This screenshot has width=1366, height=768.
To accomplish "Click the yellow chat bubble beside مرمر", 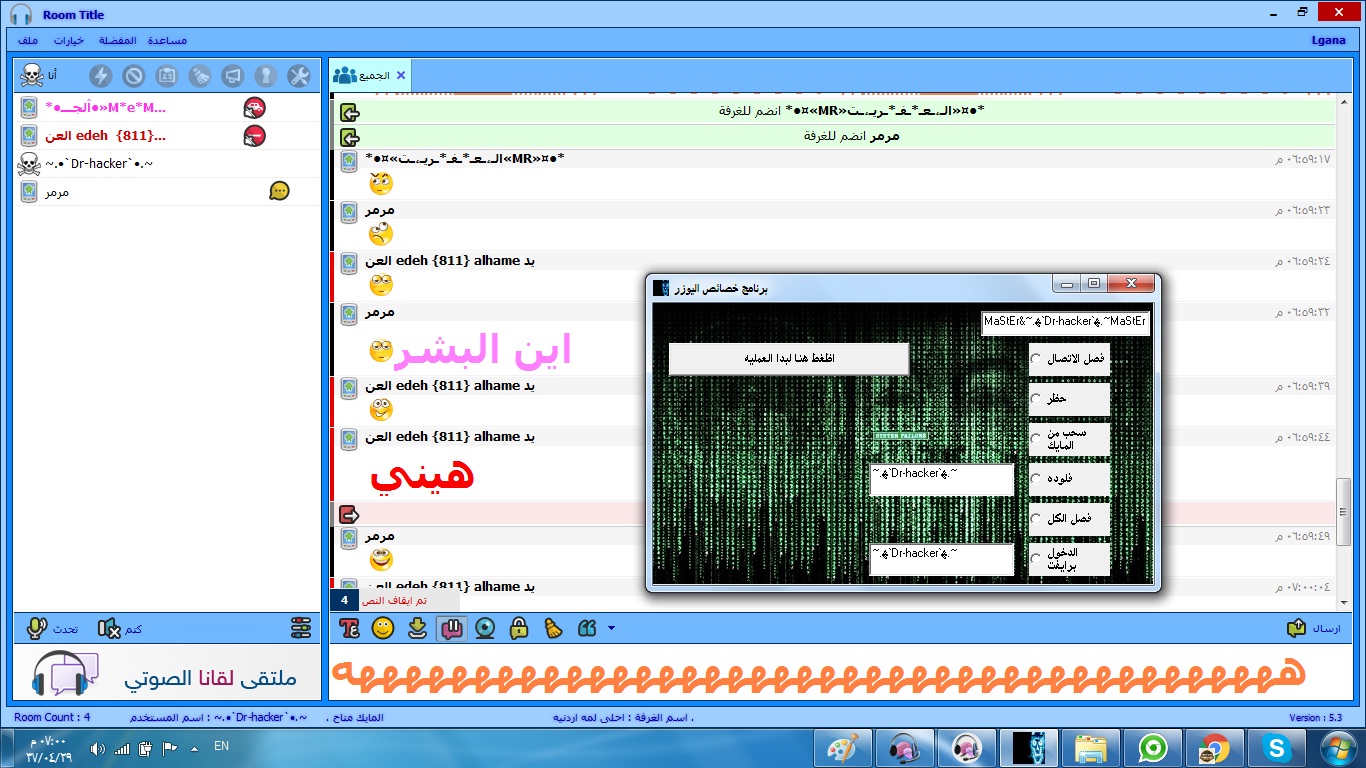I will (x=280, y=191).
